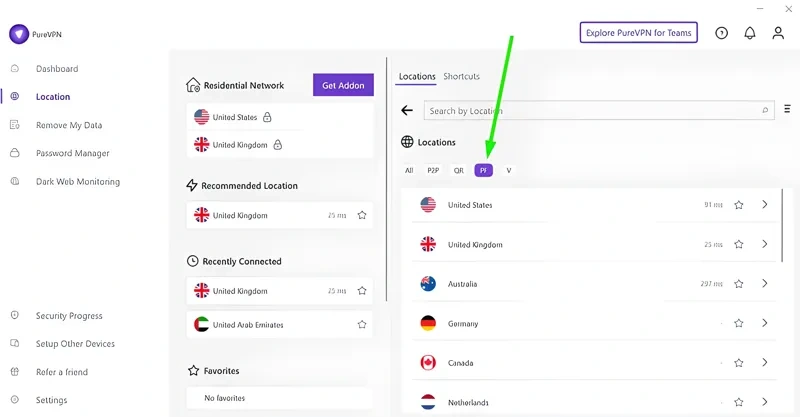Click the Netherlands flag icon

[x=428, y=402]
